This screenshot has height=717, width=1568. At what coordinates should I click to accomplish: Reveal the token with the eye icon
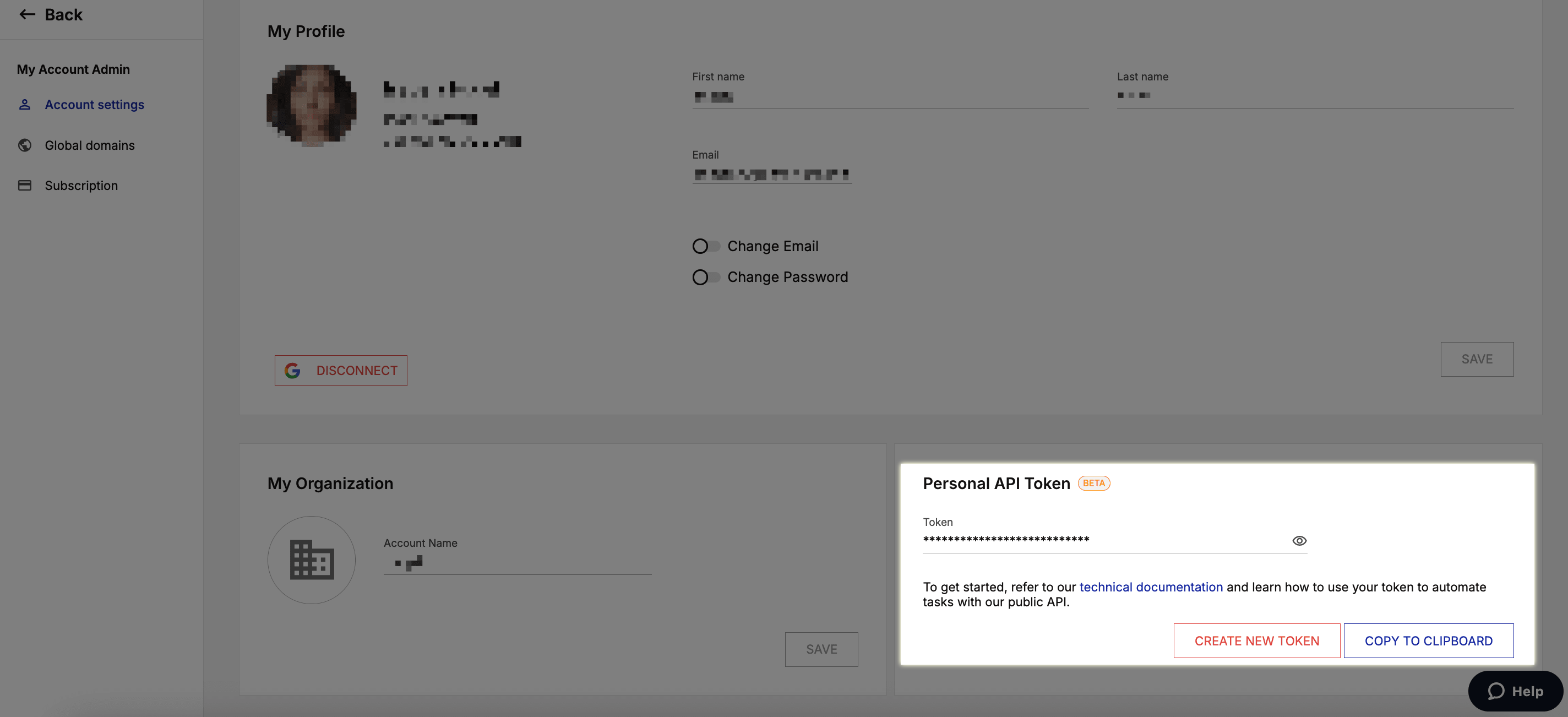pyautogui.click(x=1299, y=540)
